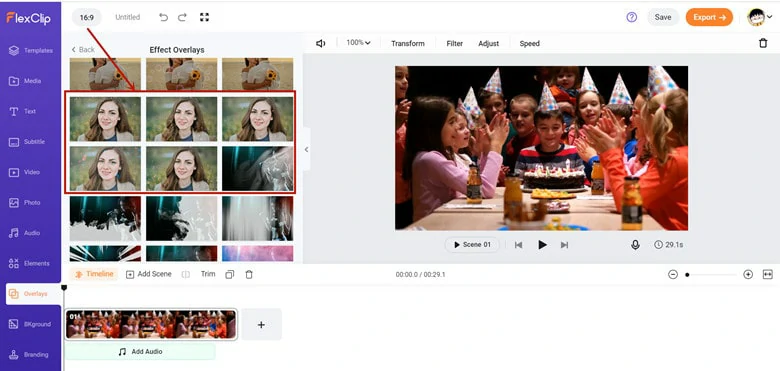Change the 29.1s scene duration
The width and height of the screenshot is (780, 371).
[669, 245]
